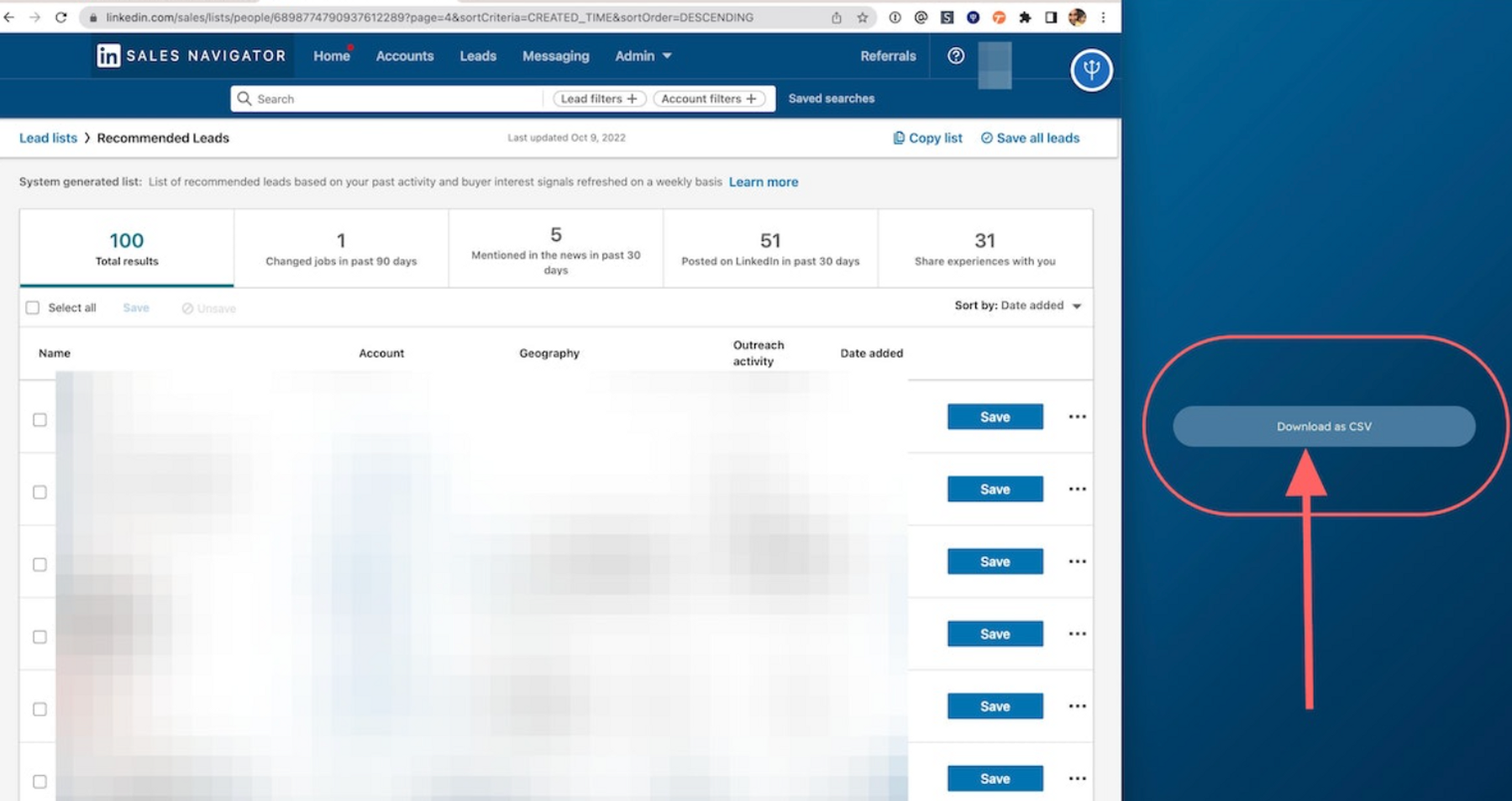The height and width of the screenshot is (801, 1512).
Task: Open the Learn more link
Action: pos(764,181)
